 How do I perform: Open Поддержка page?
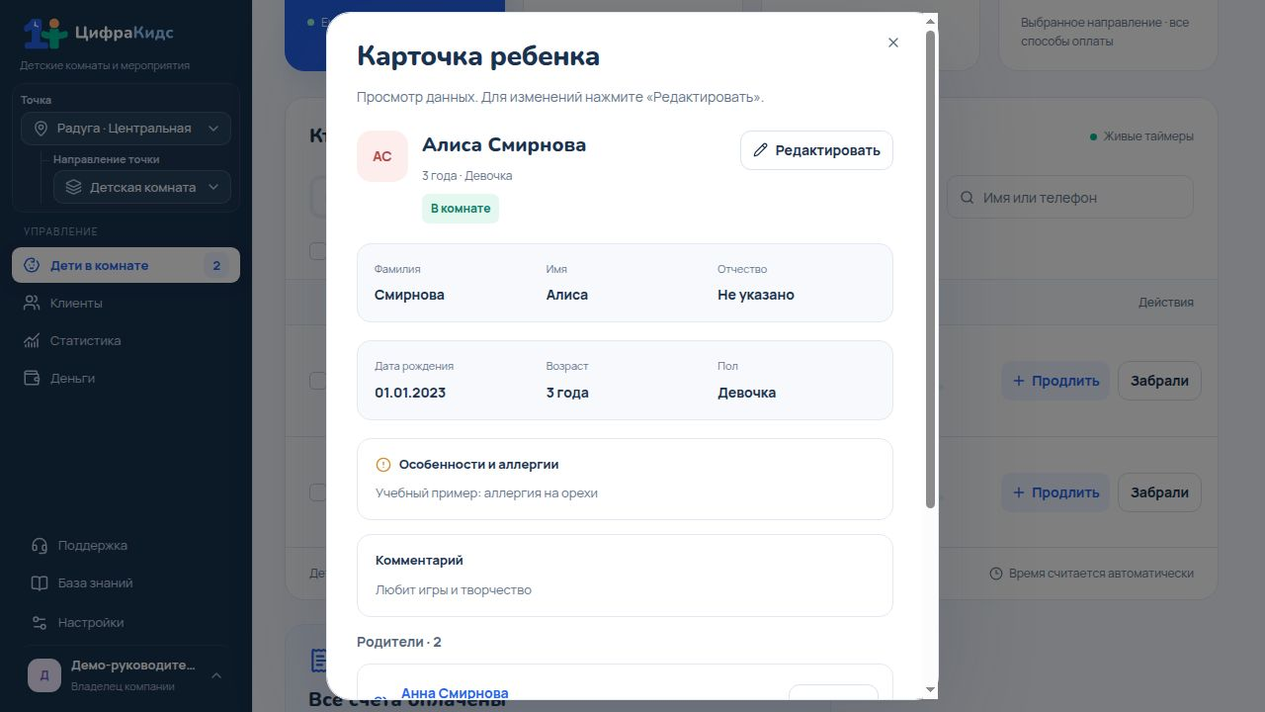click(126, 546)
